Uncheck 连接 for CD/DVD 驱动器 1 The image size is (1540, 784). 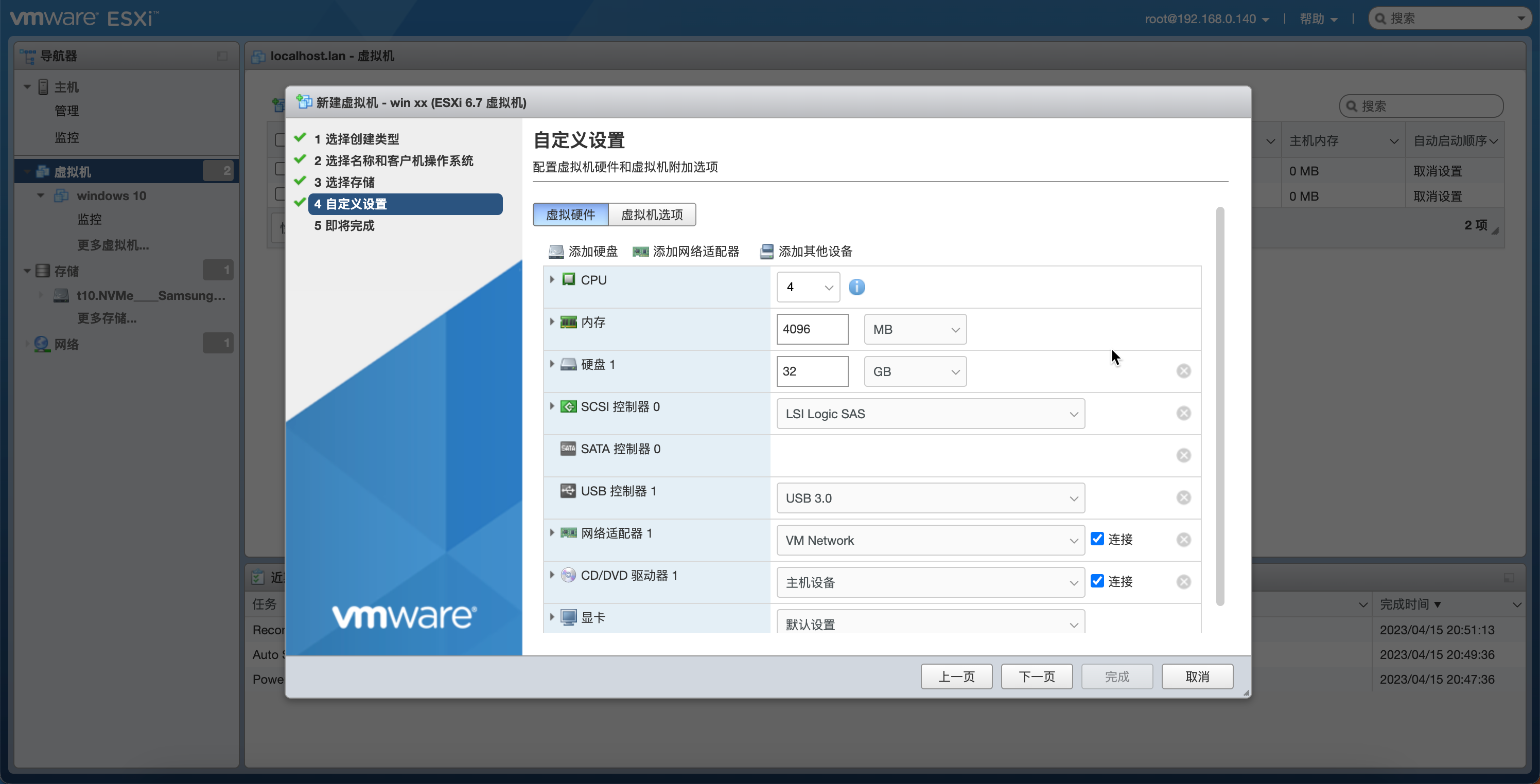point(1097,581)
